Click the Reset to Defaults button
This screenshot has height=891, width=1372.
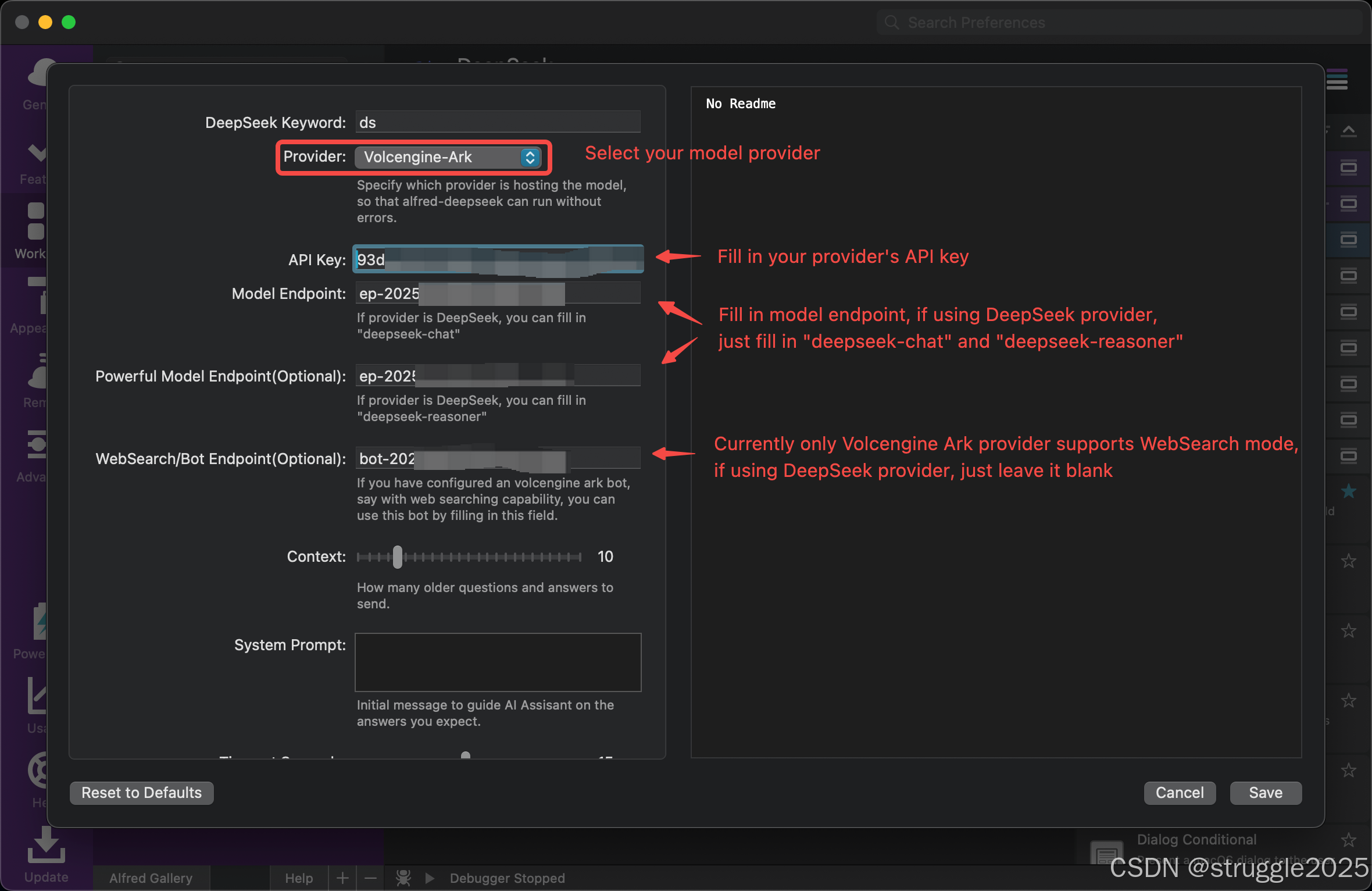point(142,793)
